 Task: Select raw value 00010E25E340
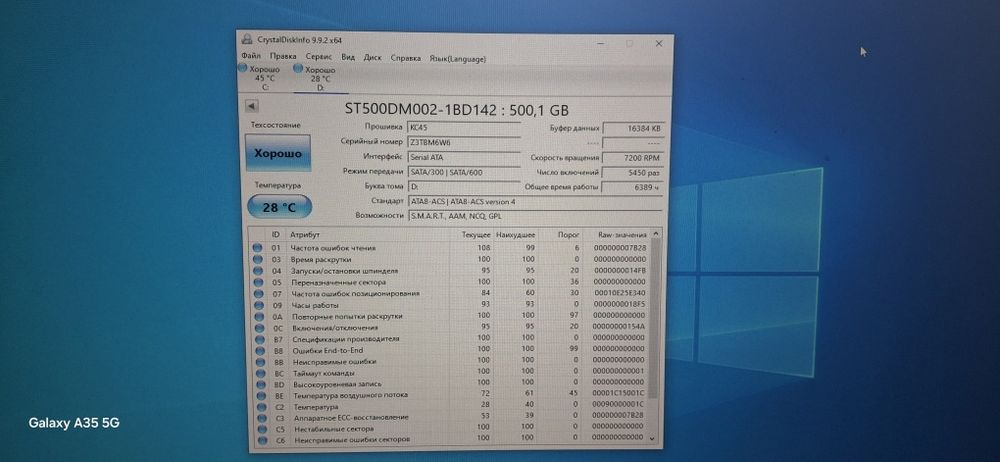tap(619, 294)
